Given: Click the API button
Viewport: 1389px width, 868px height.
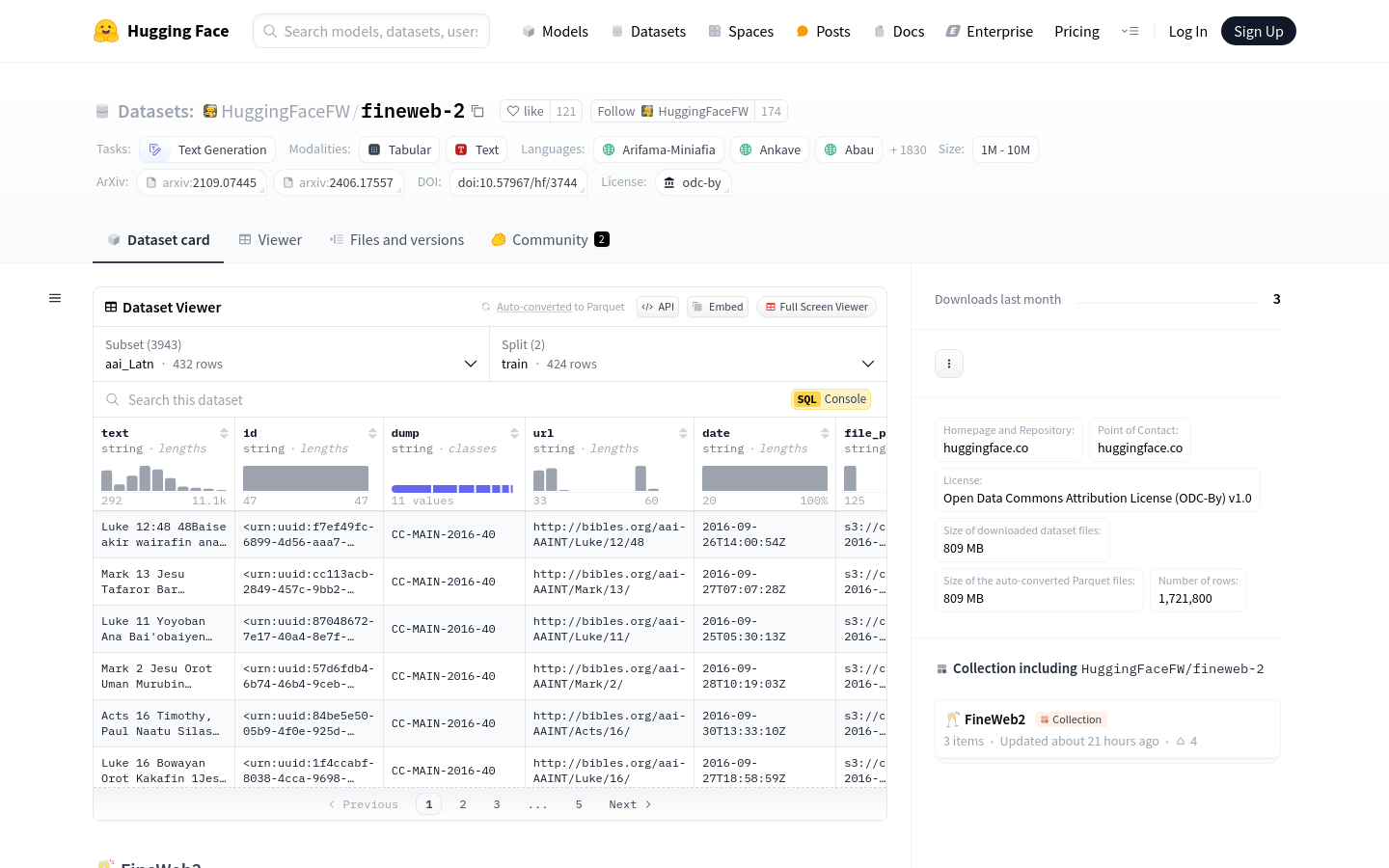Looking at the screenshot, I should point(658,307).
